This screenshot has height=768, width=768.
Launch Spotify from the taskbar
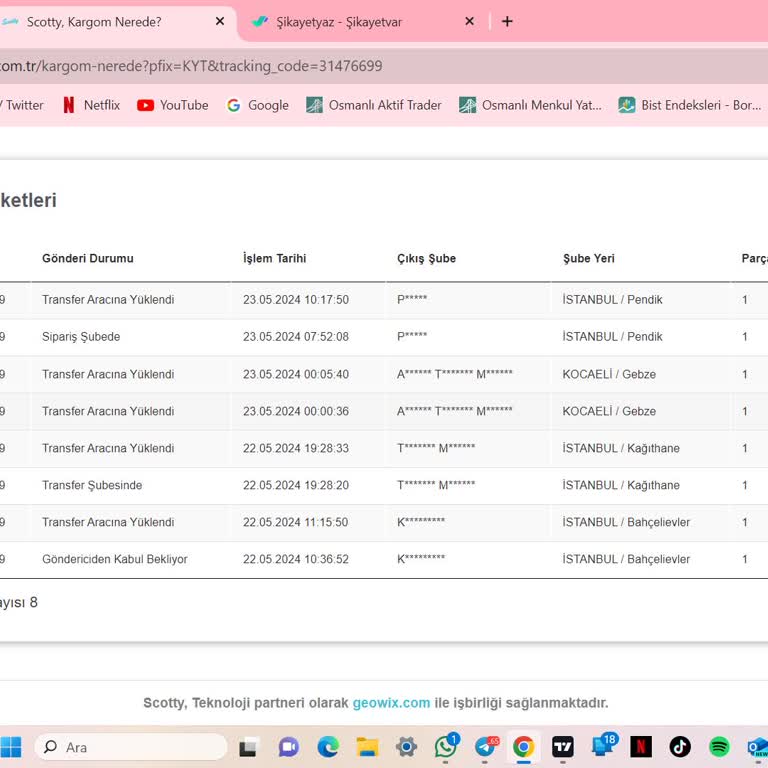coord(719,747)
